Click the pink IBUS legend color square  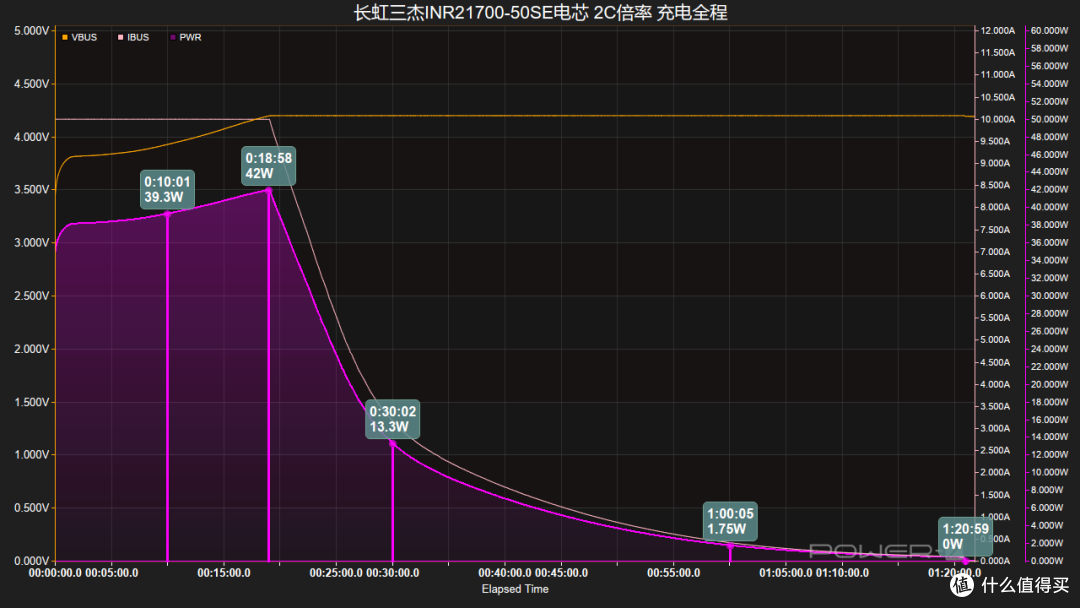pos(121,37)
